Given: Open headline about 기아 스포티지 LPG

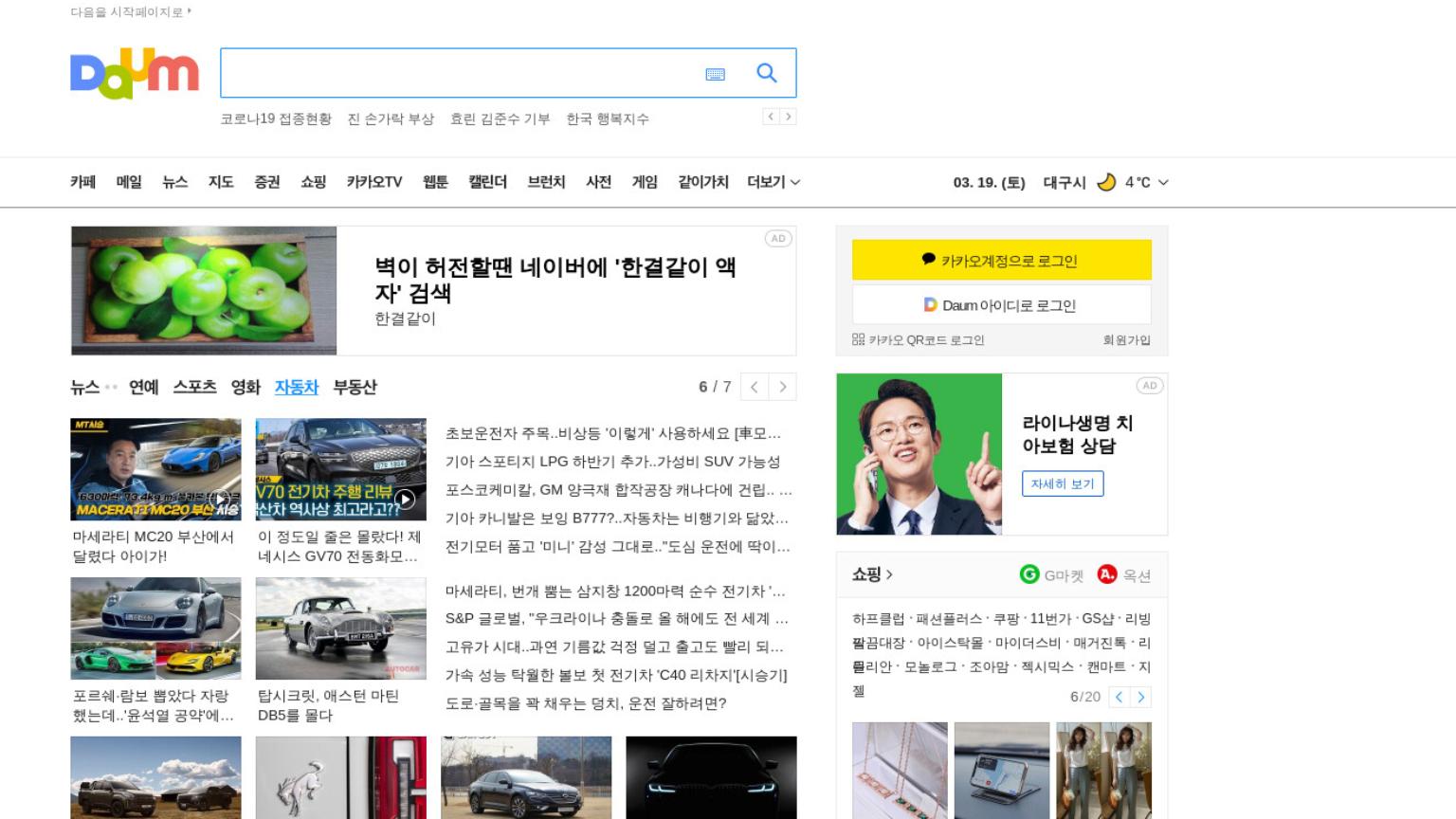Looking at the screenshot, I should click(x=612, y=462).
